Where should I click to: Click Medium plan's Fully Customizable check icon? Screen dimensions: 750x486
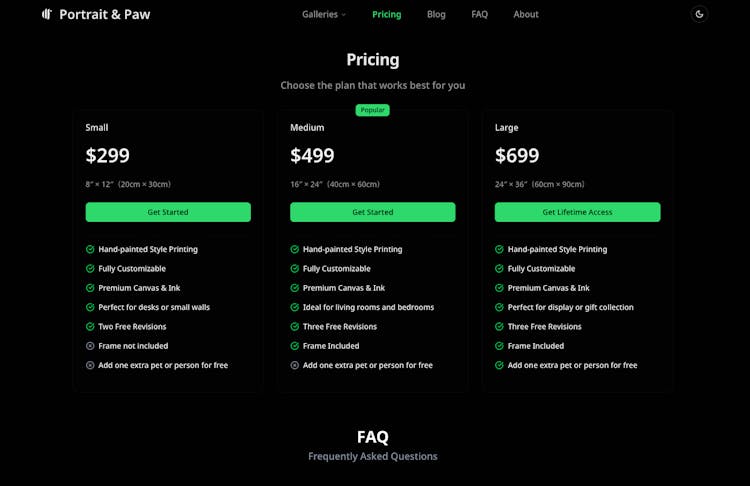coord(295,269)
